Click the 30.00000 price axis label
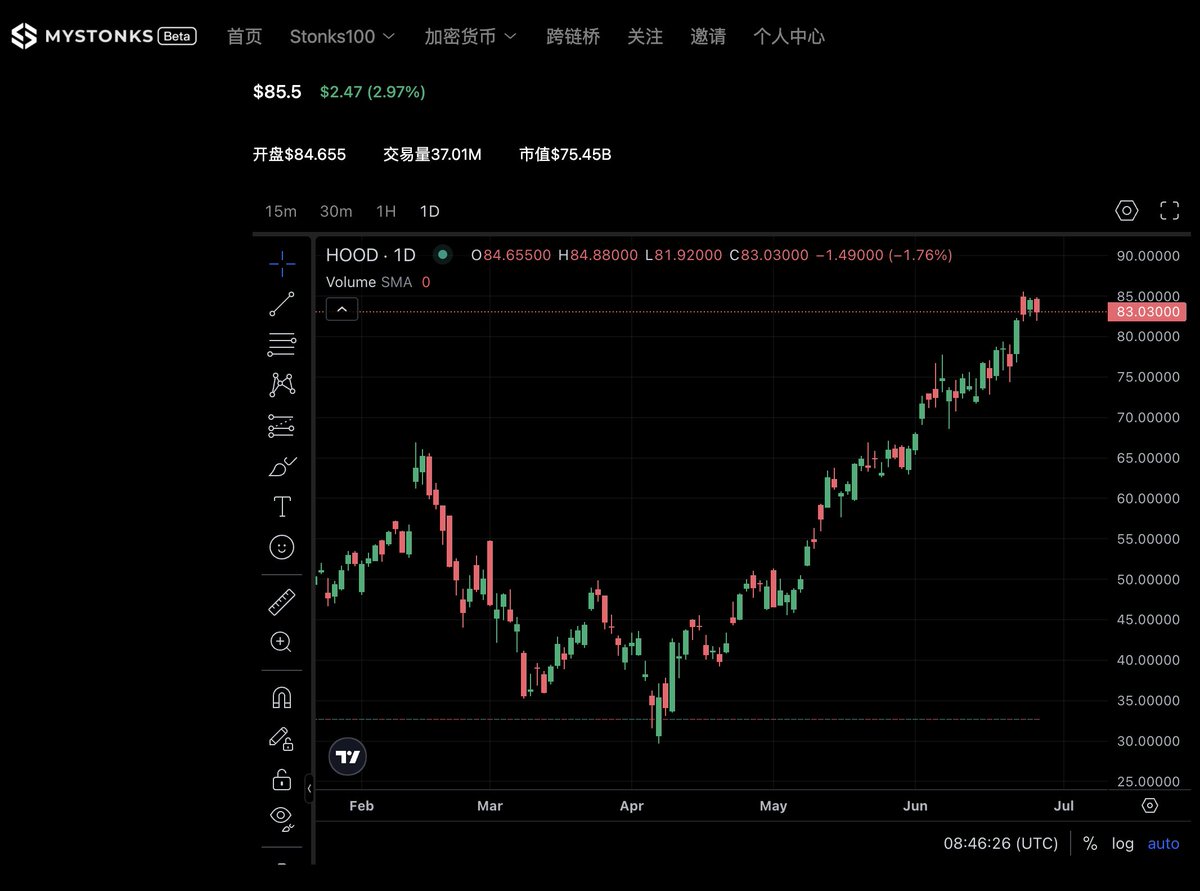Viewport: 1200px width, 891px height. click(x=1148, y=741)
